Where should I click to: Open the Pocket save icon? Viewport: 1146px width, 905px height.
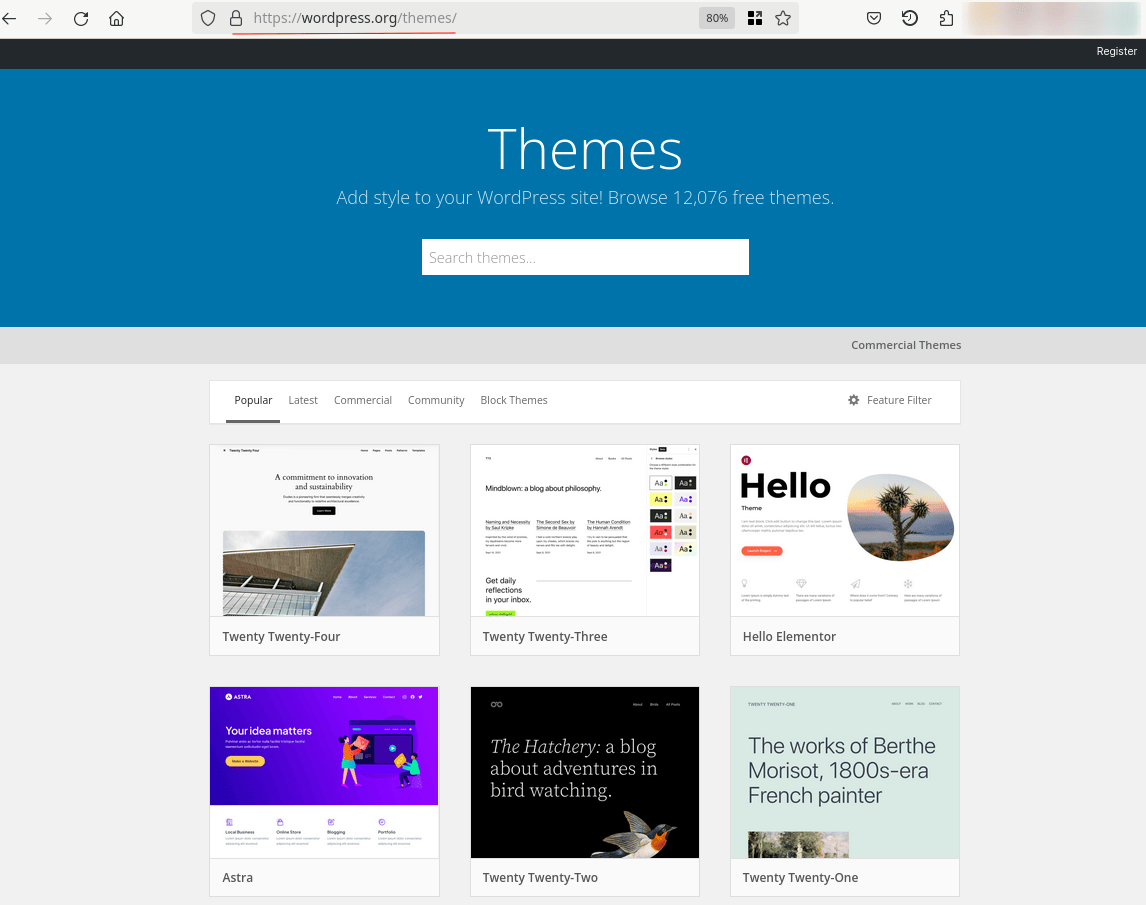pyautogui.click(x=873, y=18)
